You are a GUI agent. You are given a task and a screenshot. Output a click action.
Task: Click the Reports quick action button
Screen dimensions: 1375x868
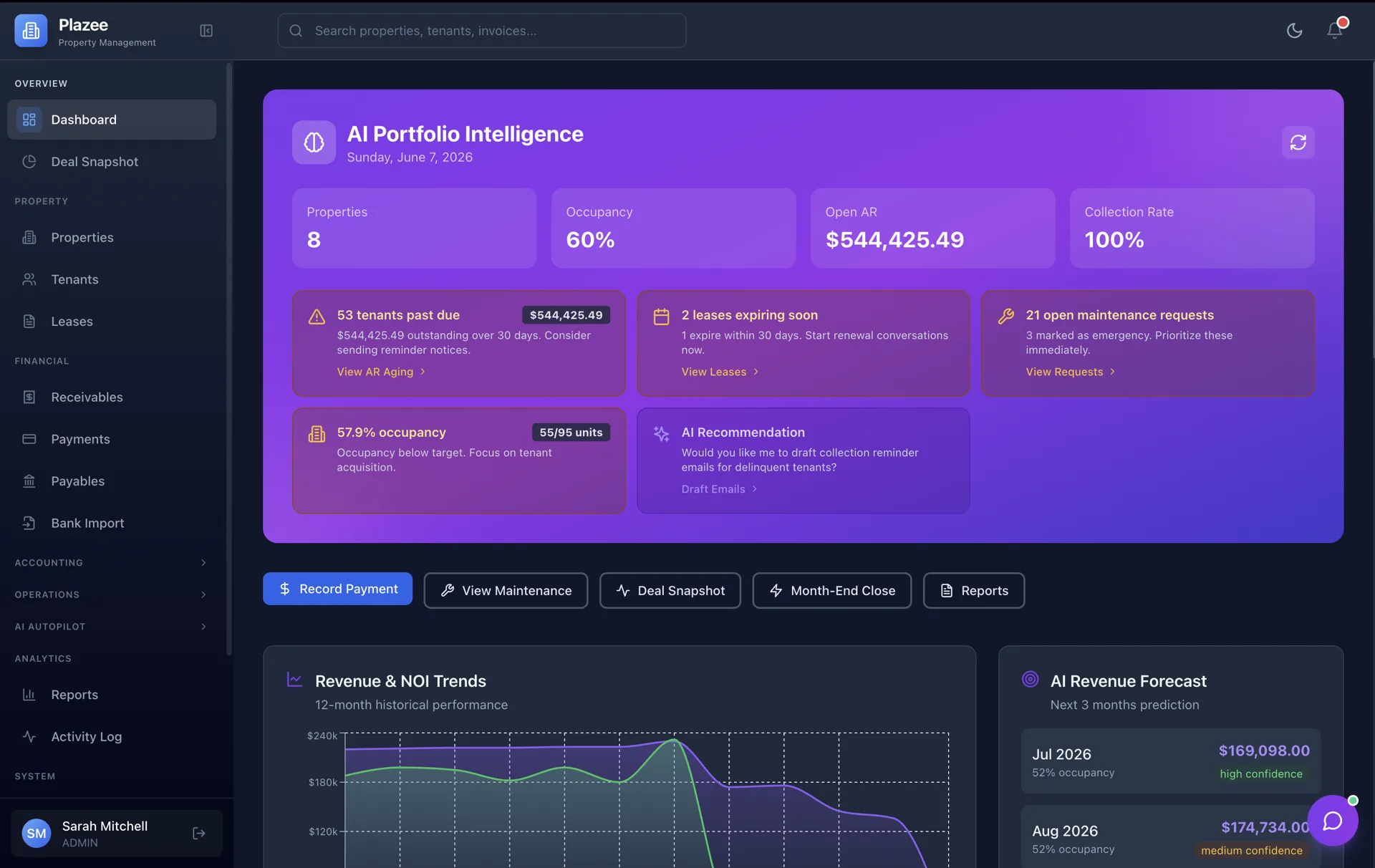click(974, 590)
